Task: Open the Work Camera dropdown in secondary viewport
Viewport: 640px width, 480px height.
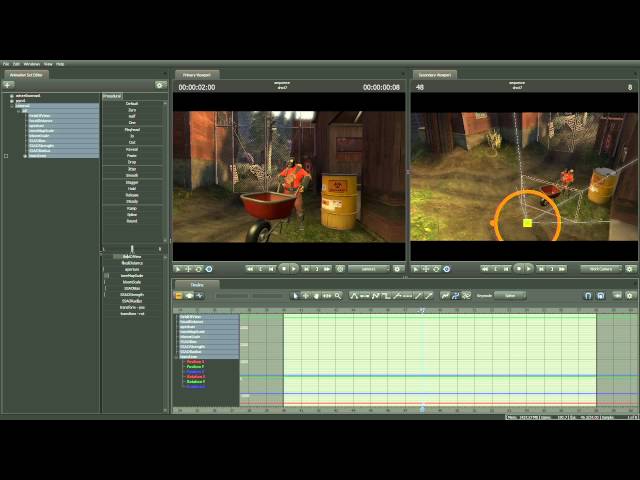Action: pyautogui.click(x=601, y=269)
